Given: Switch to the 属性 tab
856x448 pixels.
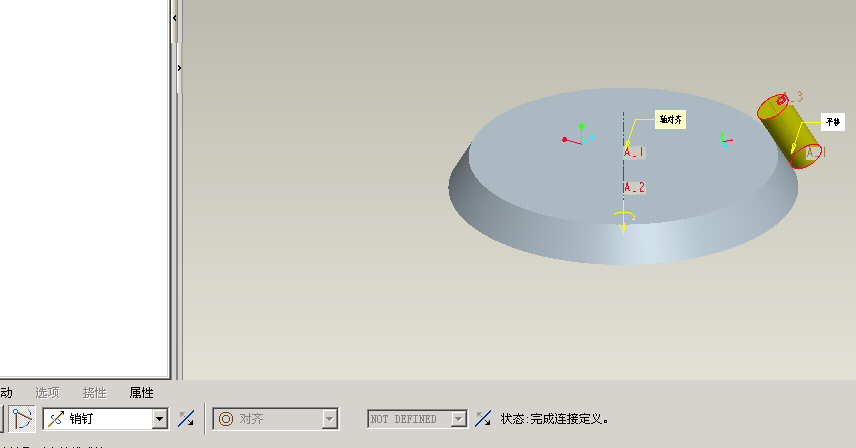Looking at the screenshot, I should [x=141, y=392].
